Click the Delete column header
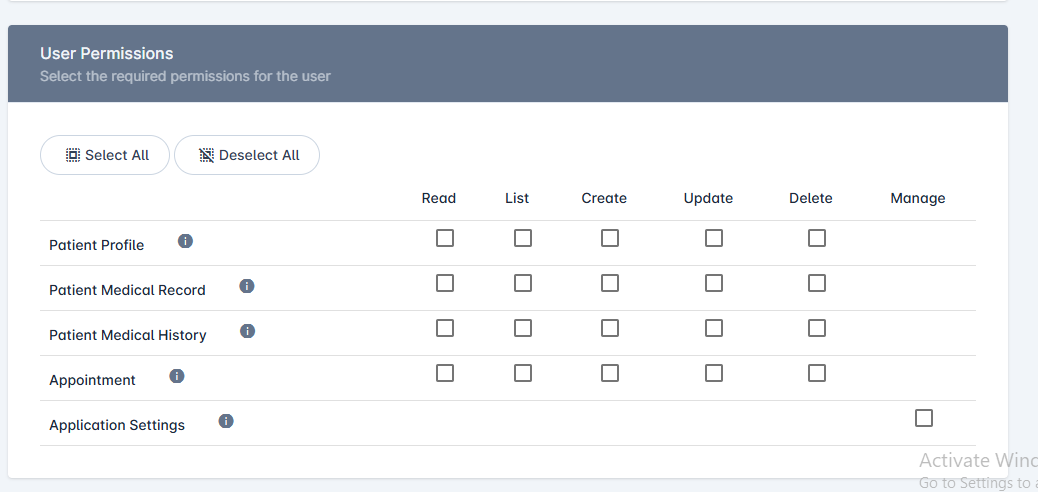Viewport: 1038px width, 492px height. coord(811,198)
